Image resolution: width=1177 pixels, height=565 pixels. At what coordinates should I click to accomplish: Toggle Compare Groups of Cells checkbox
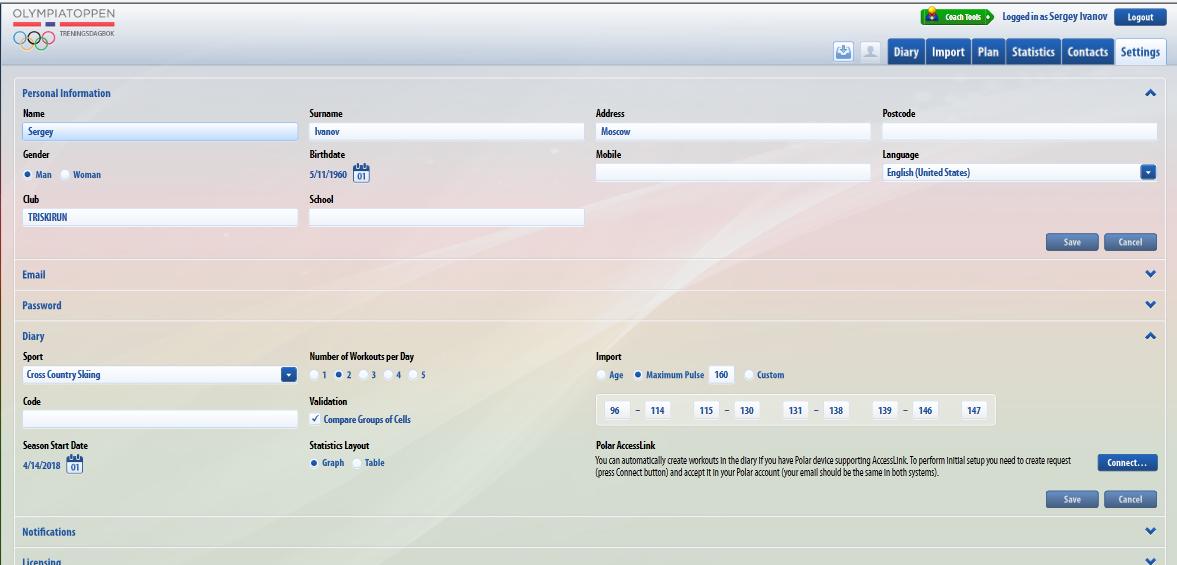[x=315, y=419]
